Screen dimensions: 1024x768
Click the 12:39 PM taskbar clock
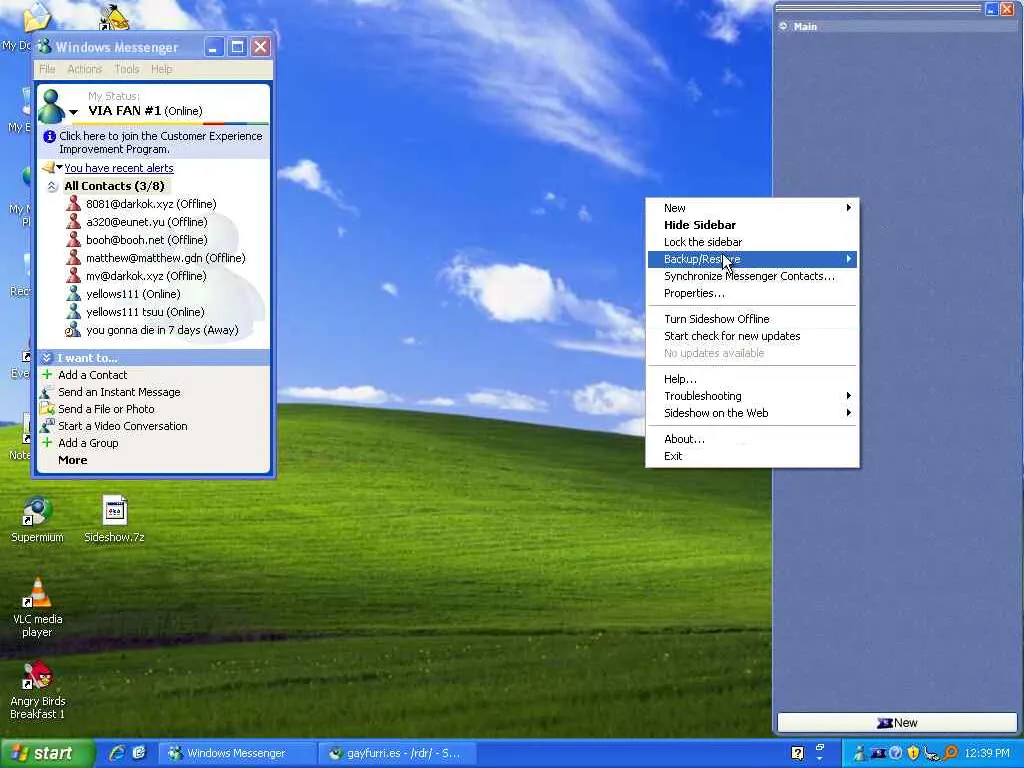(987, 753)
